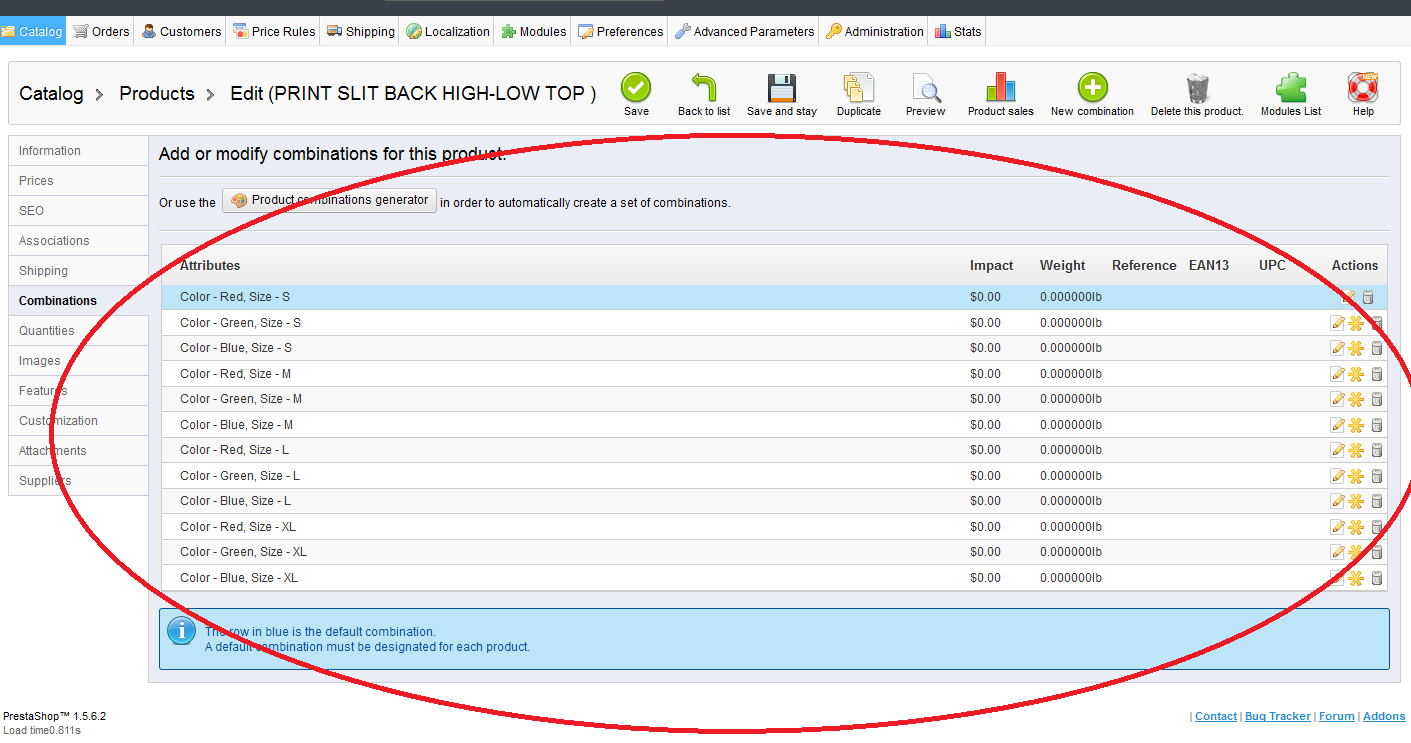
Task: Open the Addons footer link
Action: click(x=1384, y=716)
